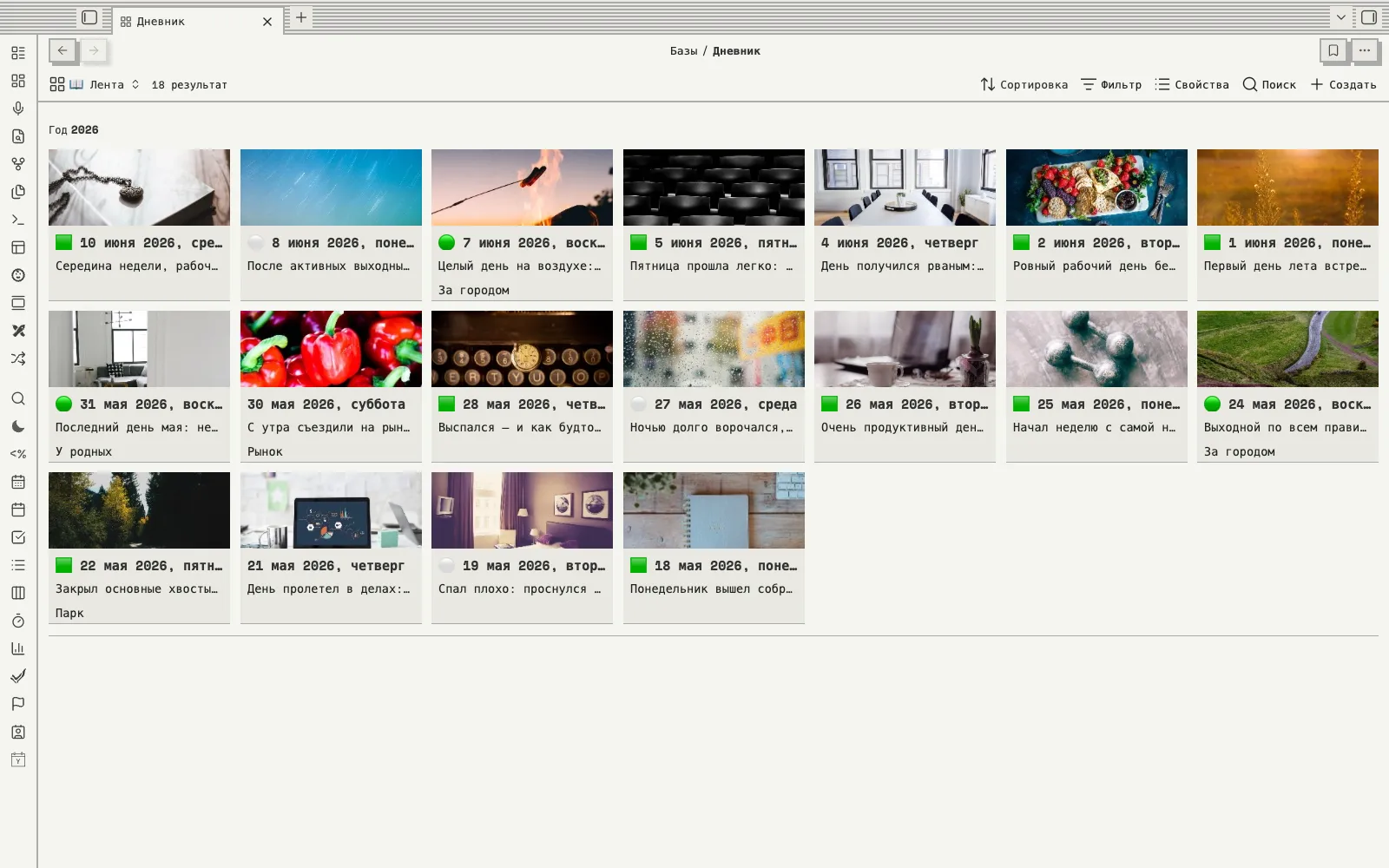Open the Сортировка sort options
1389x868 pixels.
(x=1024, y=84)
